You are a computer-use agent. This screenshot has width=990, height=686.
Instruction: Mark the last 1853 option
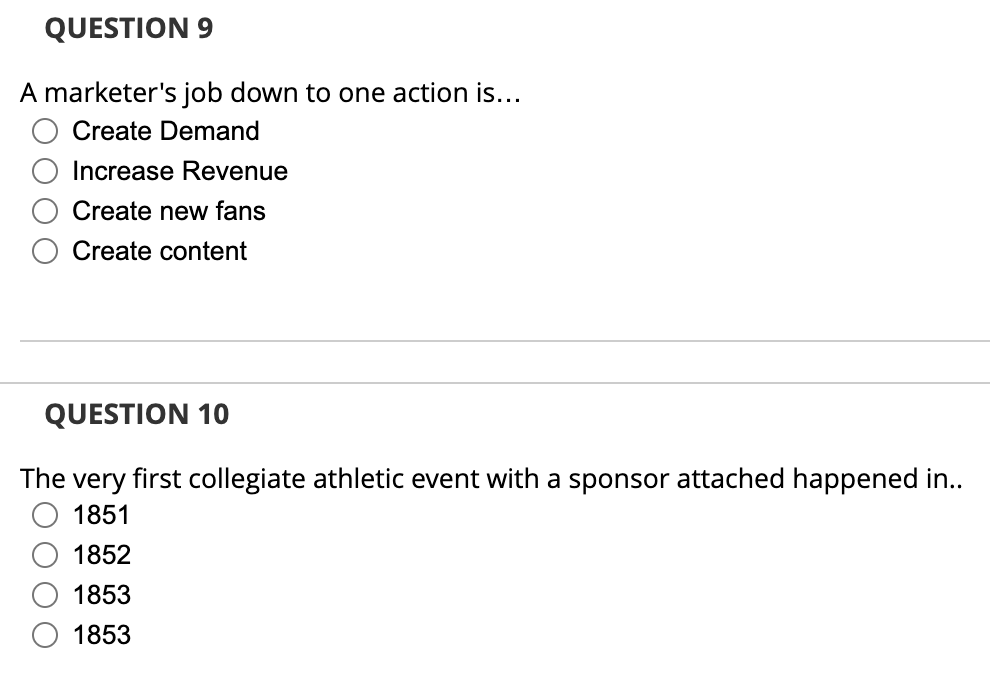44,635
